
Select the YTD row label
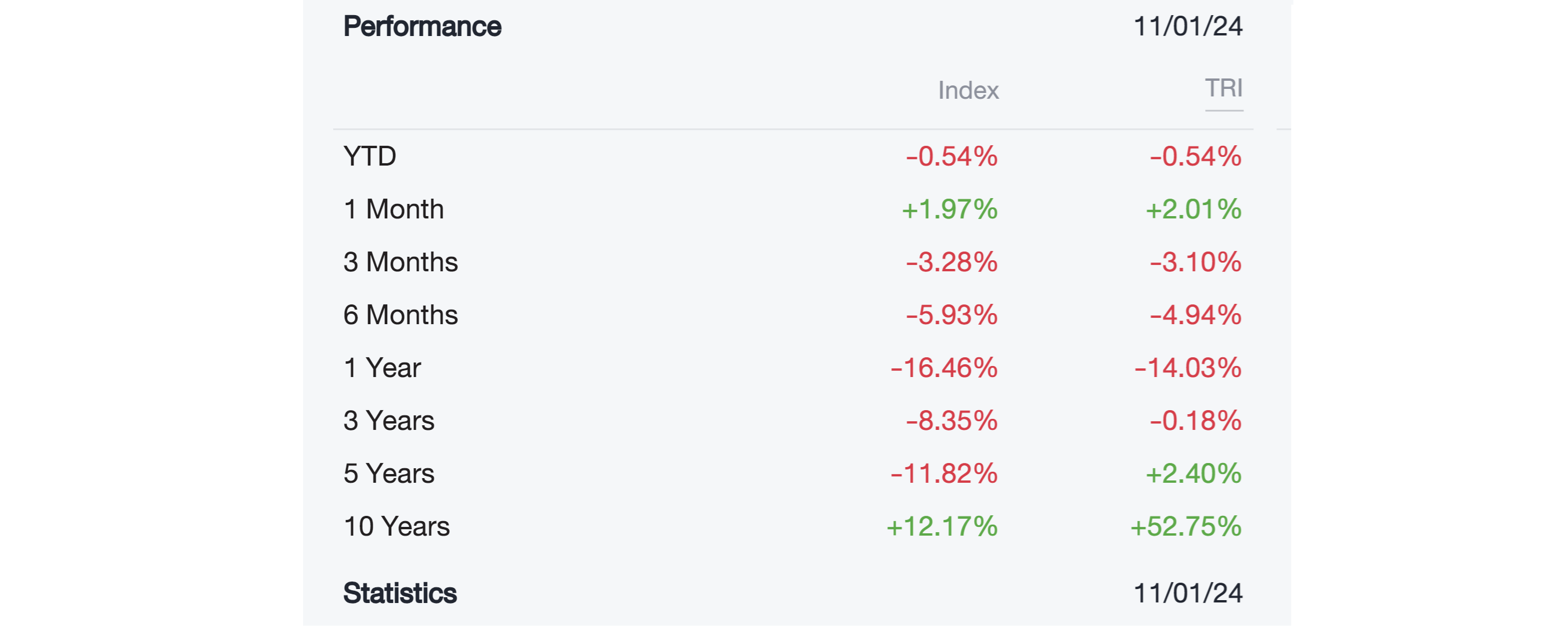pos(368,156)
